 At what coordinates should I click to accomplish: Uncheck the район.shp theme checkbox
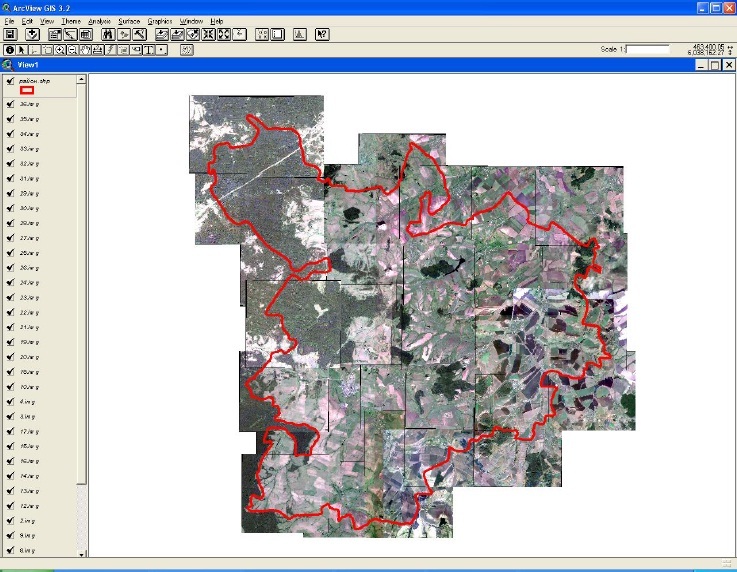coord(9,80)
